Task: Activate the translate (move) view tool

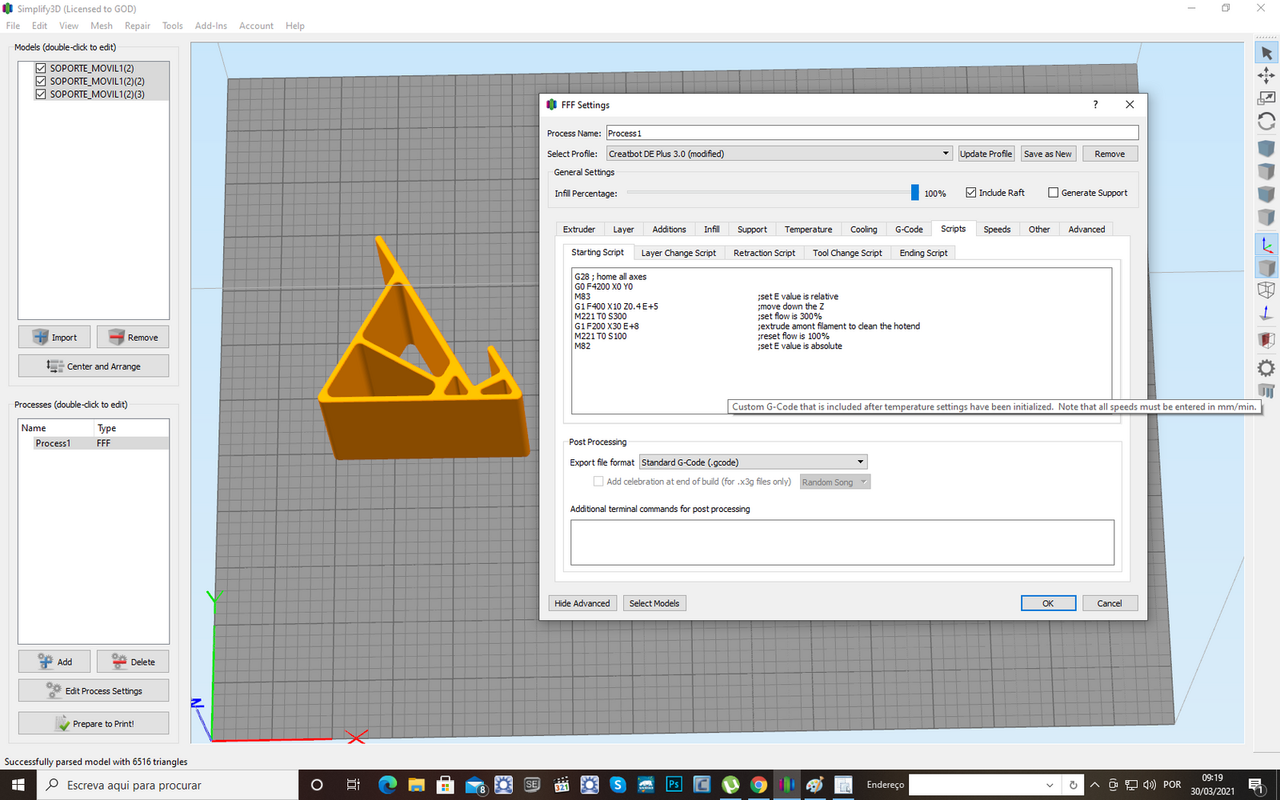Action: [x=1265, y=75]
